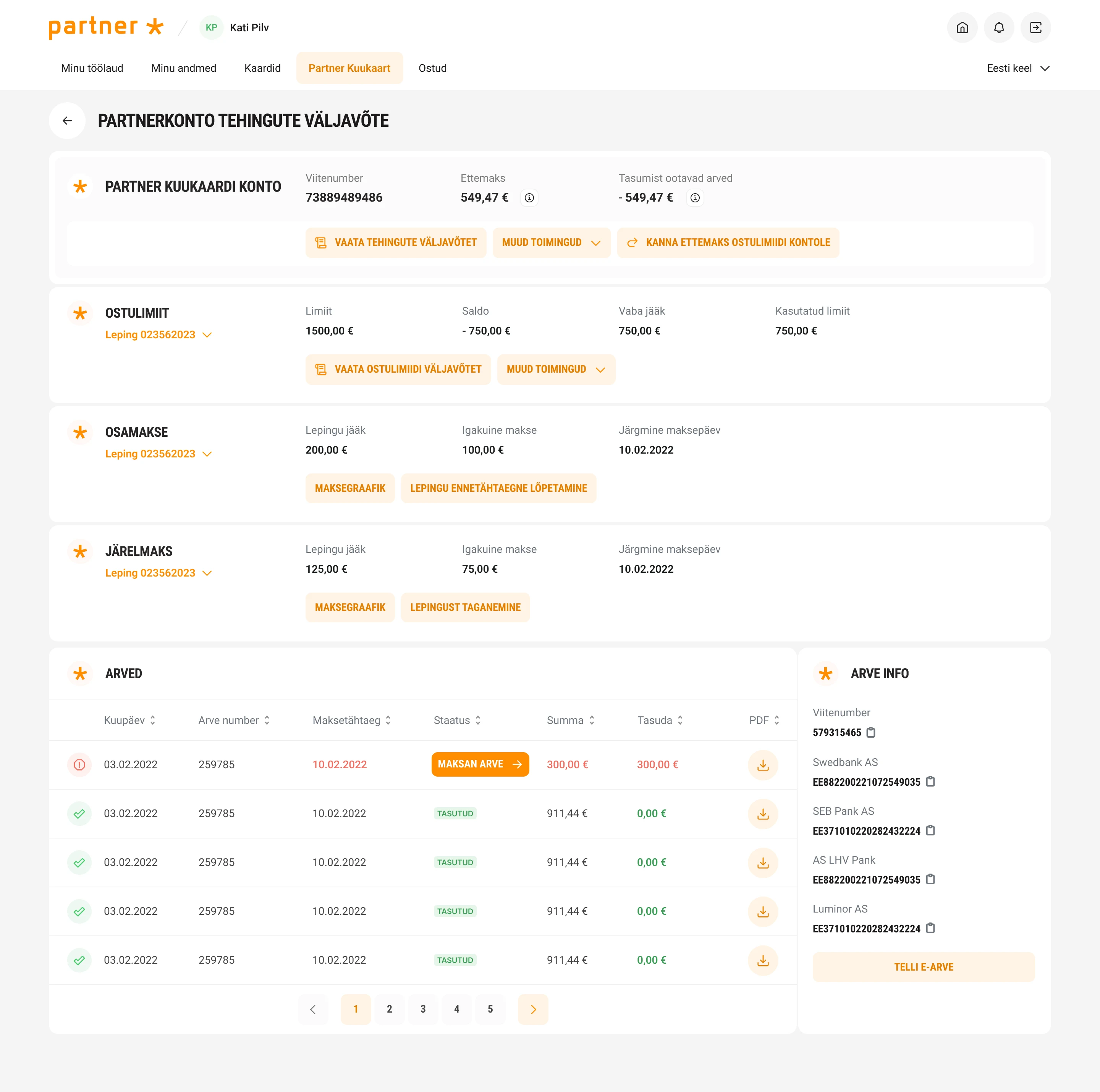Viewport: 1100px width, 1092px height.
Task: Go to page 3 of invoices
Action: click(422, 1009)
